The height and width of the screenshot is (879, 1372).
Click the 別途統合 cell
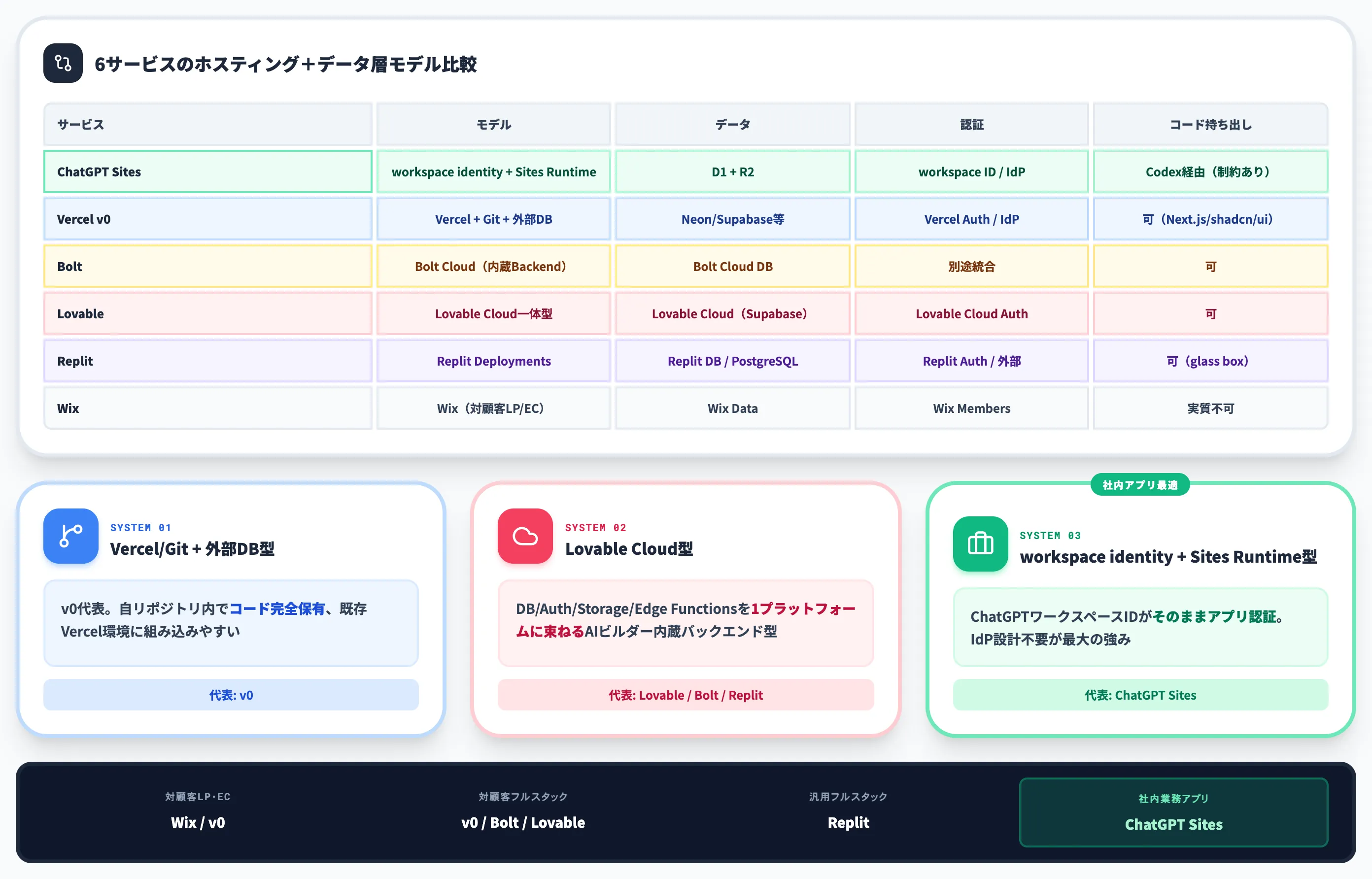point(972,267)
